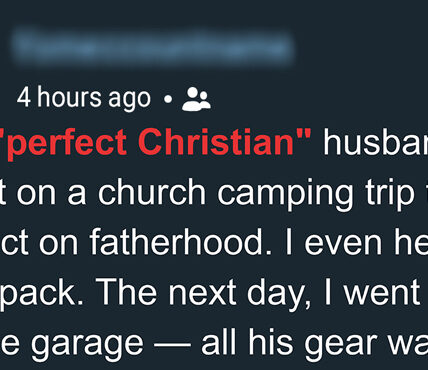Click the friends audience icon
The image size is (428, 370).
coord(196,99)
